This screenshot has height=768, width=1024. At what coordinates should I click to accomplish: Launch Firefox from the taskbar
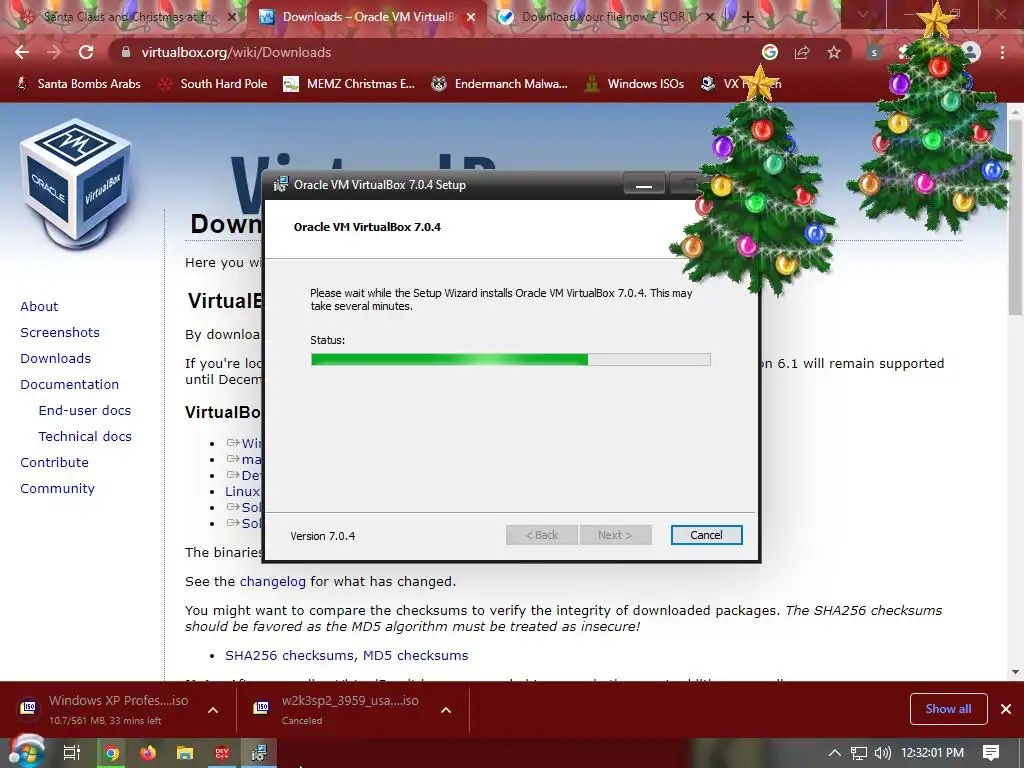[x=148, y=753]
